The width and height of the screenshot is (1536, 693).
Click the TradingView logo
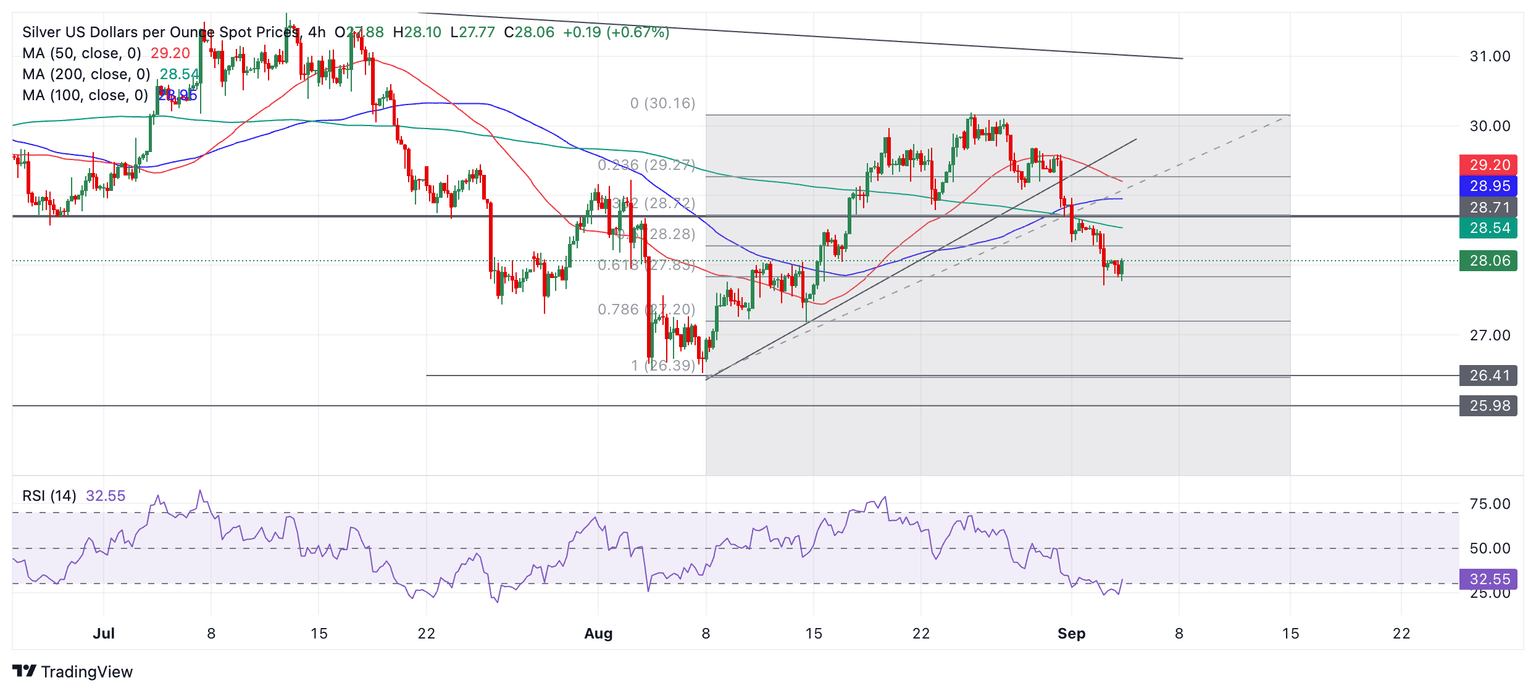coord(72,672)
